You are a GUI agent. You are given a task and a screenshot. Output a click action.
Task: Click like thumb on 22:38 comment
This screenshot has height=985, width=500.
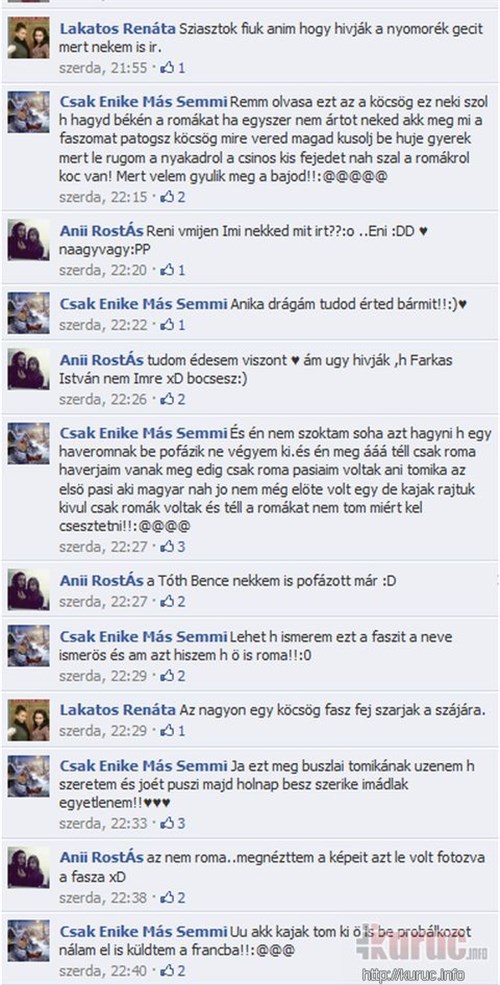(x=167, y=898)
